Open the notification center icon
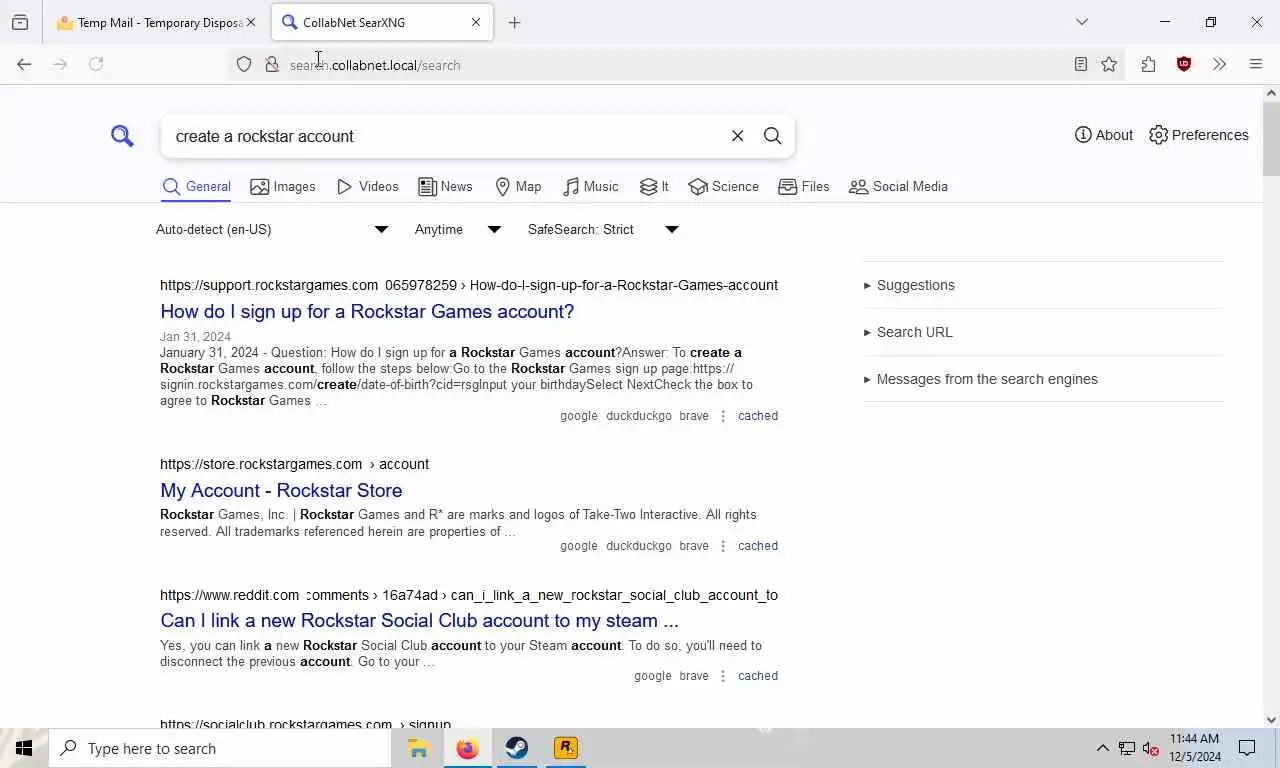Viewport: 1280px width, 768px height. pos(1247,748)
